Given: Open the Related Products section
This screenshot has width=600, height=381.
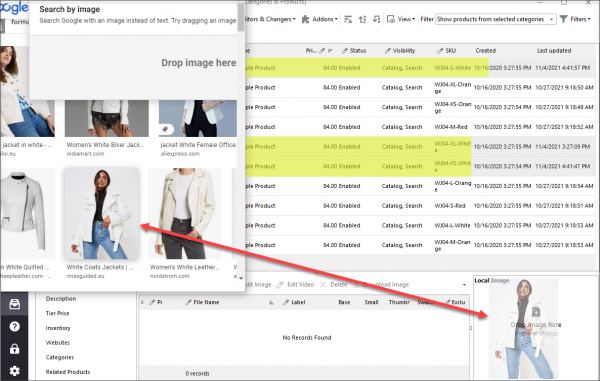Looking at the screenshot, I should [x=68, y=372].
